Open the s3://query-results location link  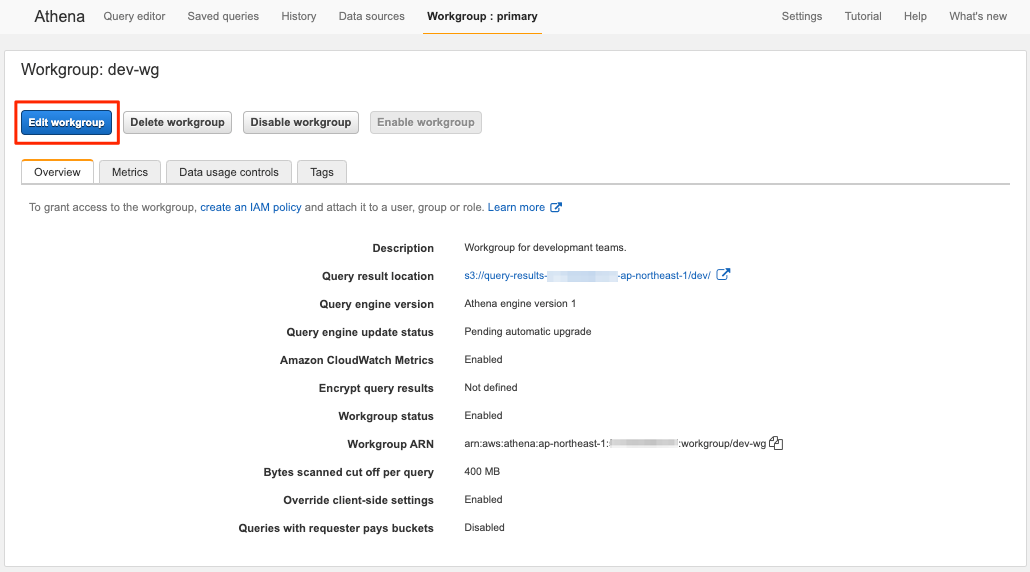587,276
